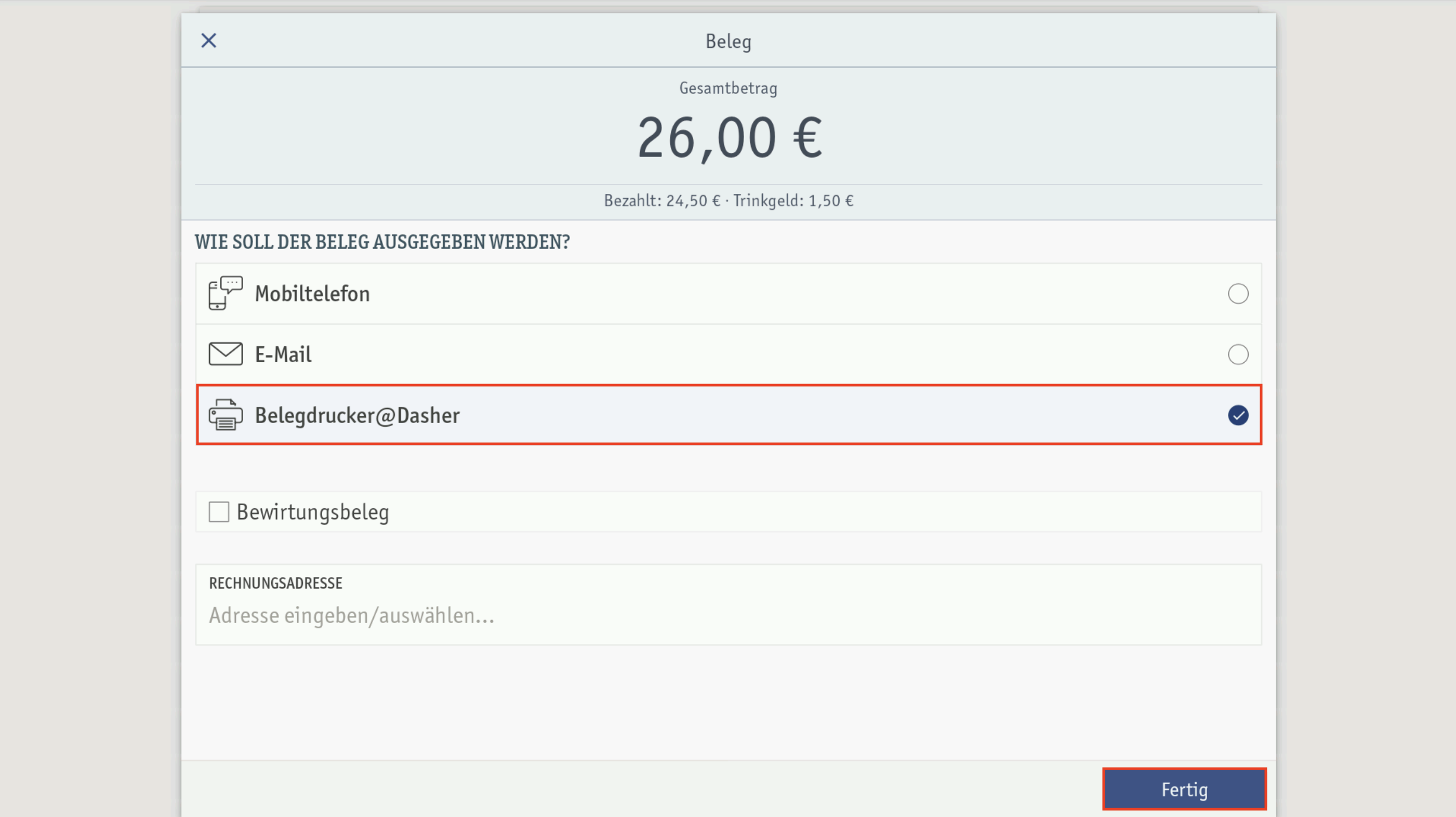Toggle the checked Belegdrucker@Dasher radio indicator
The width and height of the screenshot is (1456, 817).
[1238, 415]
